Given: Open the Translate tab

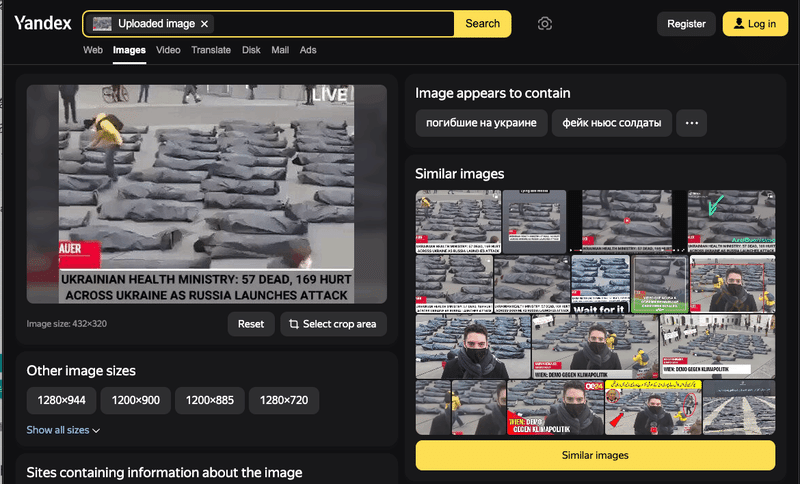Looking at the screenshot, I should pyautogui.click(x=211, y=50).
